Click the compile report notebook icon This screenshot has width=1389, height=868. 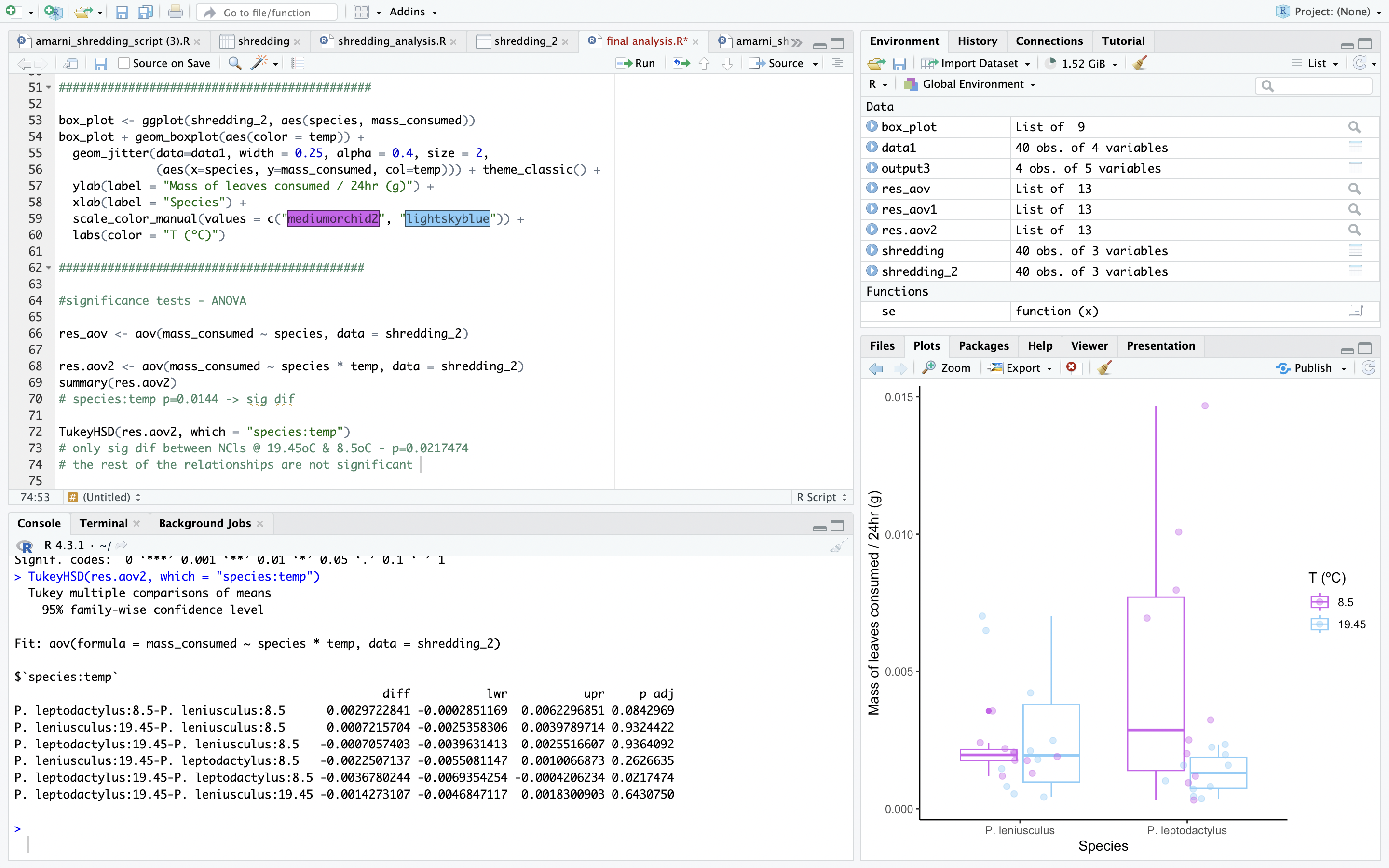pyautogui.click(x=297, y=63)
